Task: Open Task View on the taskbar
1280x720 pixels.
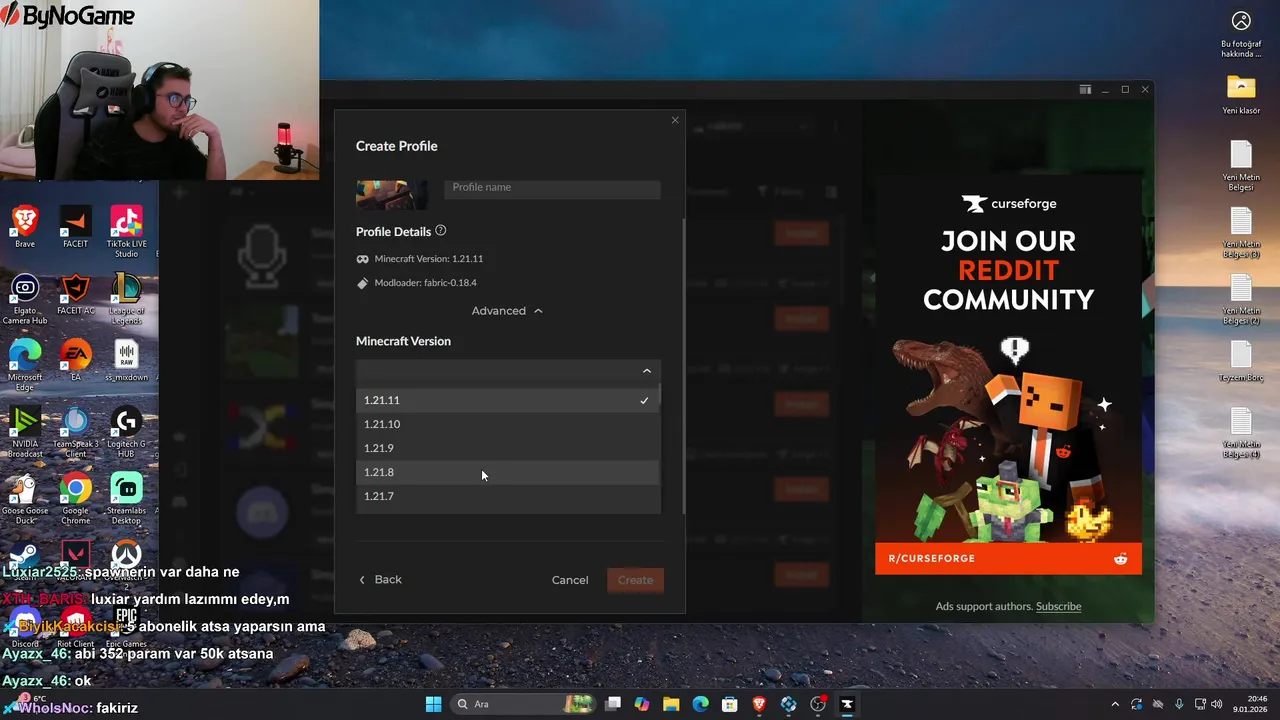Action: click(613, 704)
